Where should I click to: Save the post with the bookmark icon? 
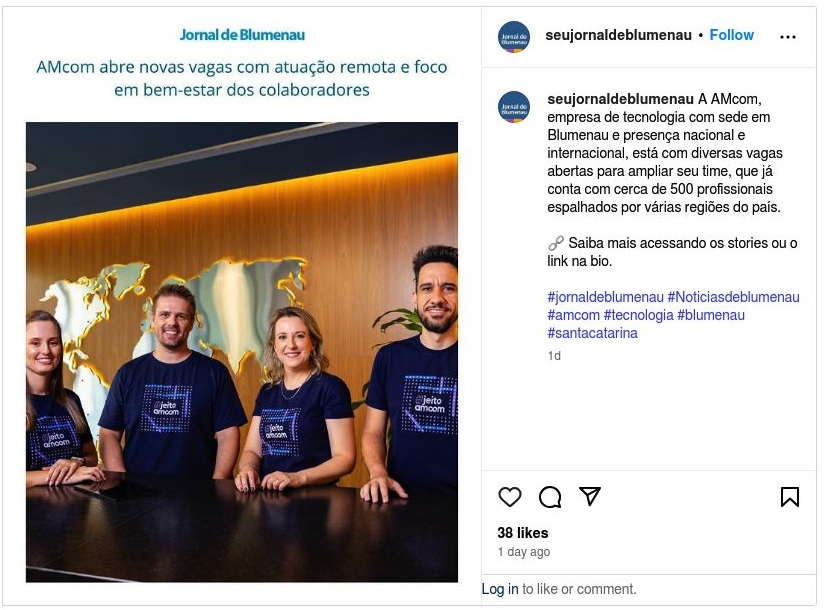[x=790, y=497]
